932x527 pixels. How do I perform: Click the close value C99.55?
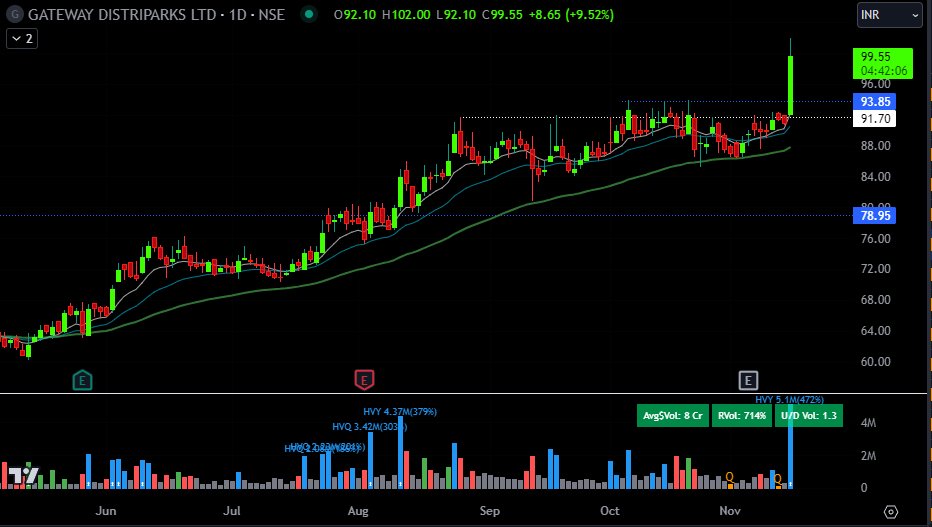click(502, 15)
